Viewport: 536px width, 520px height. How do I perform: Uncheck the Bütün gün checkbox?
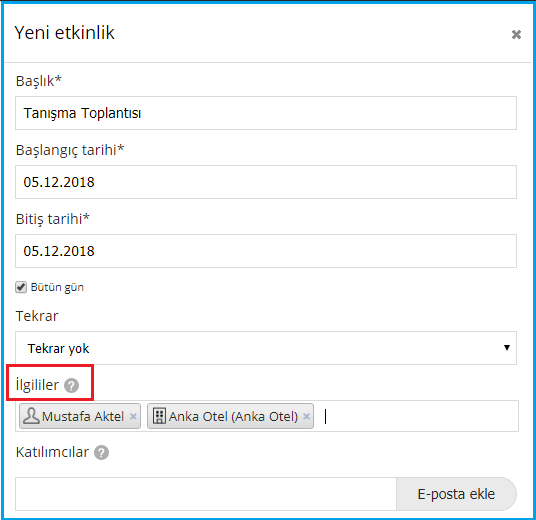pyautogui.click(x=21, y=287)
